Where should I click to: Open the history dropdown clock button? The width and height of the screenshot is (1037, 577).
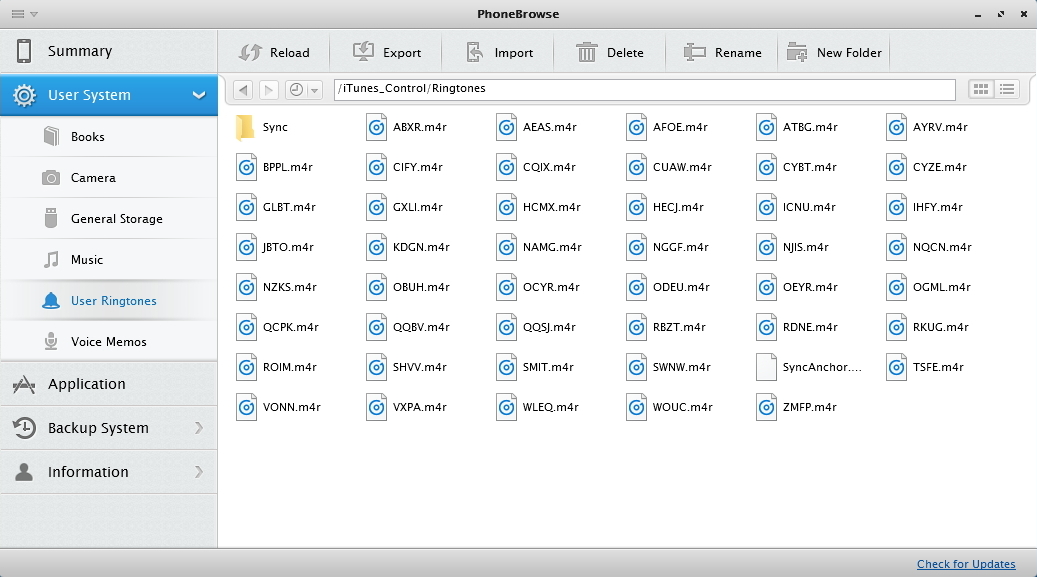pos(303,90)
